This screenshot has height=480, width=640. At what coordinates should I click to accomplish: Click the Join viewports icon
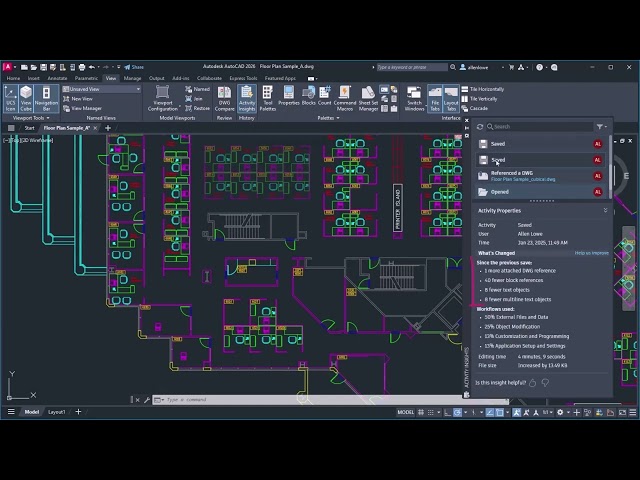(188, 99)
